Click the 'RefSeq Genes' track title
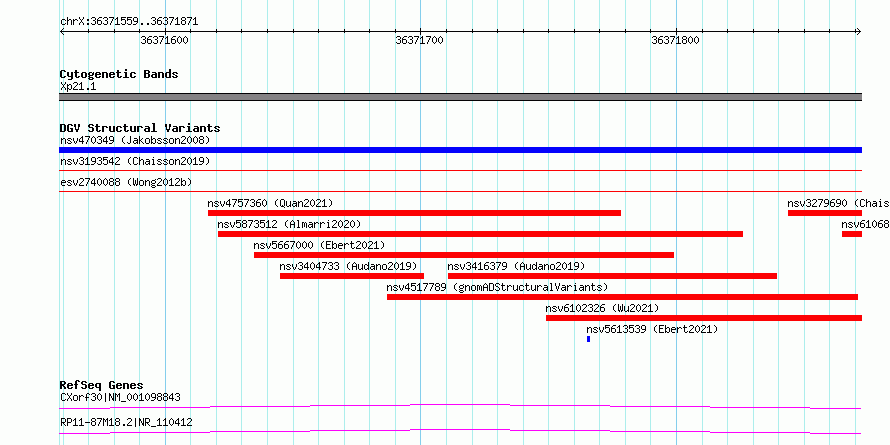The image size is (890, 445). pyautogui.click(x=102, y=385)
